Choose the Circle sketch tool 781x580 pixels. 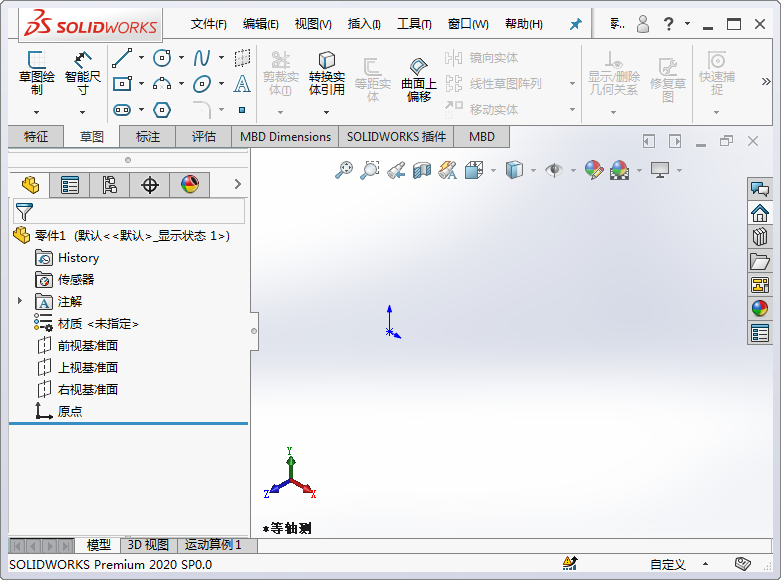point(162,58)
